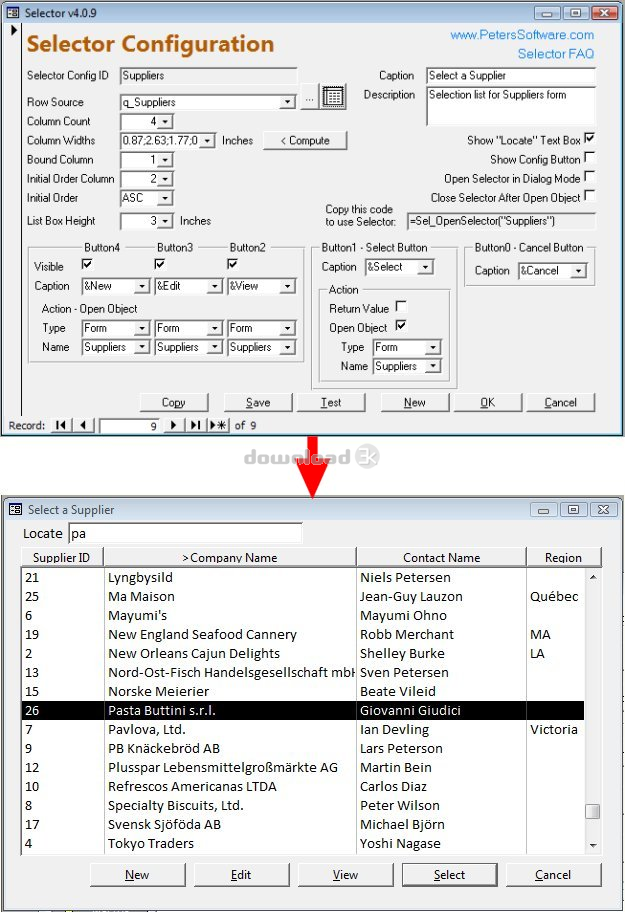625x912 pixels.
Task: Go to next record navigation arrow
Action: [173, 425]
